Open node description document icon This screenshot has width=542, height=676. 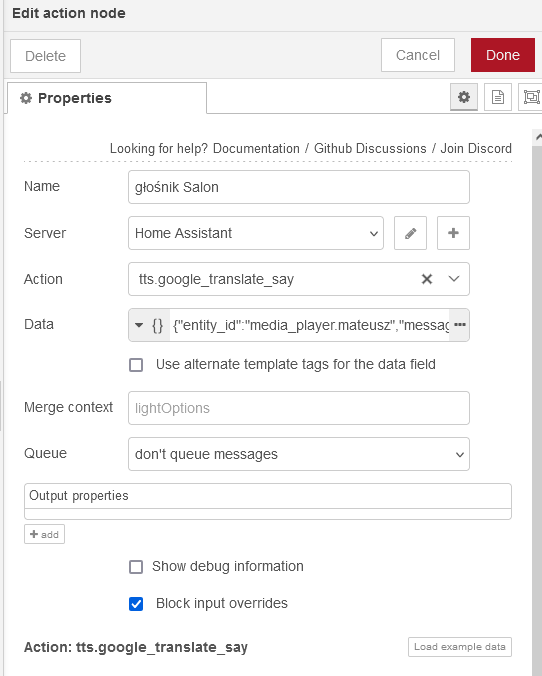pyautogui.click(x=498, y=97)
